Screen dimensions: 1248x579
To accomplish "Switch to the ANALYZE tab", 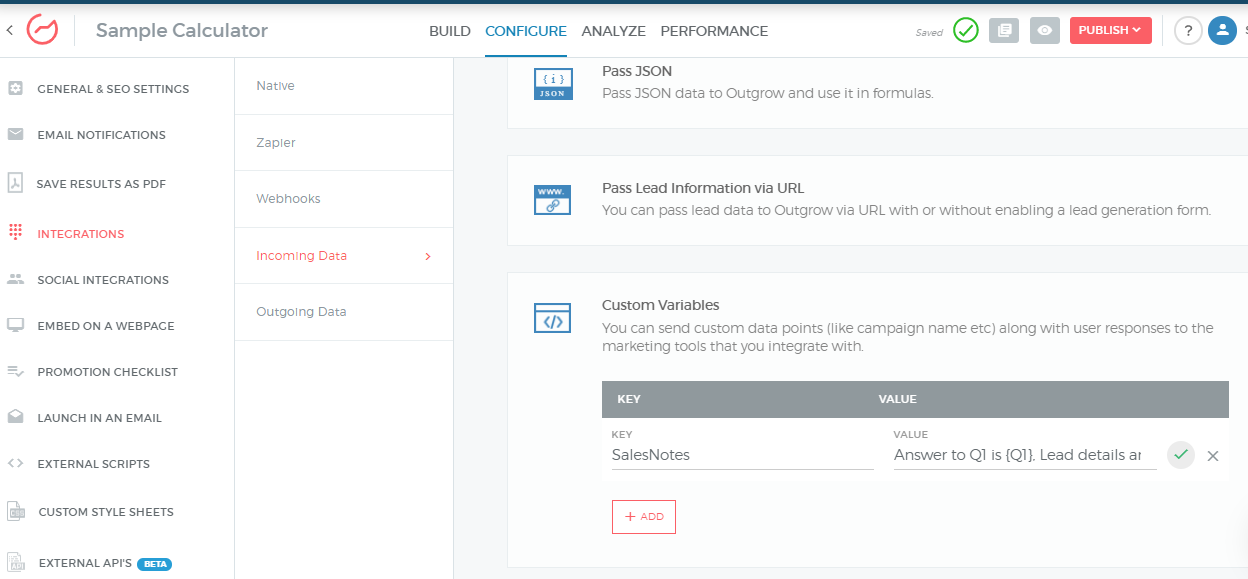I will pos(613,31).
